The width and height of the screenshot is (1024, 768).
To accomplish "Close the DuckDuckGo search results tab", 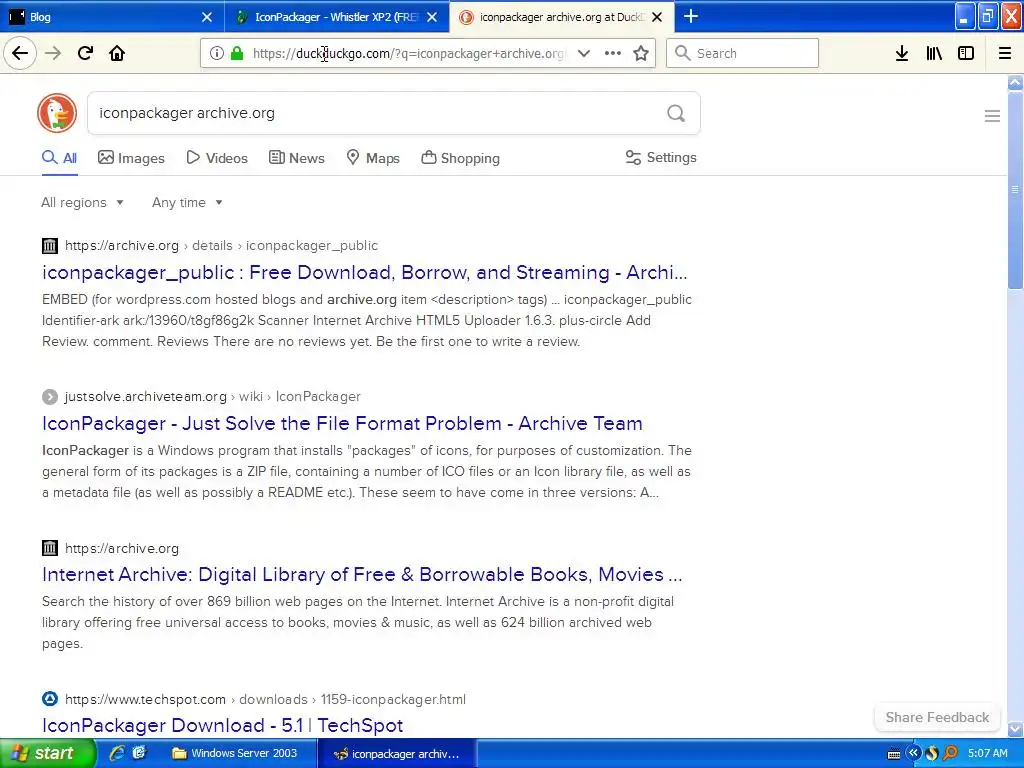I will coord(658,17).
